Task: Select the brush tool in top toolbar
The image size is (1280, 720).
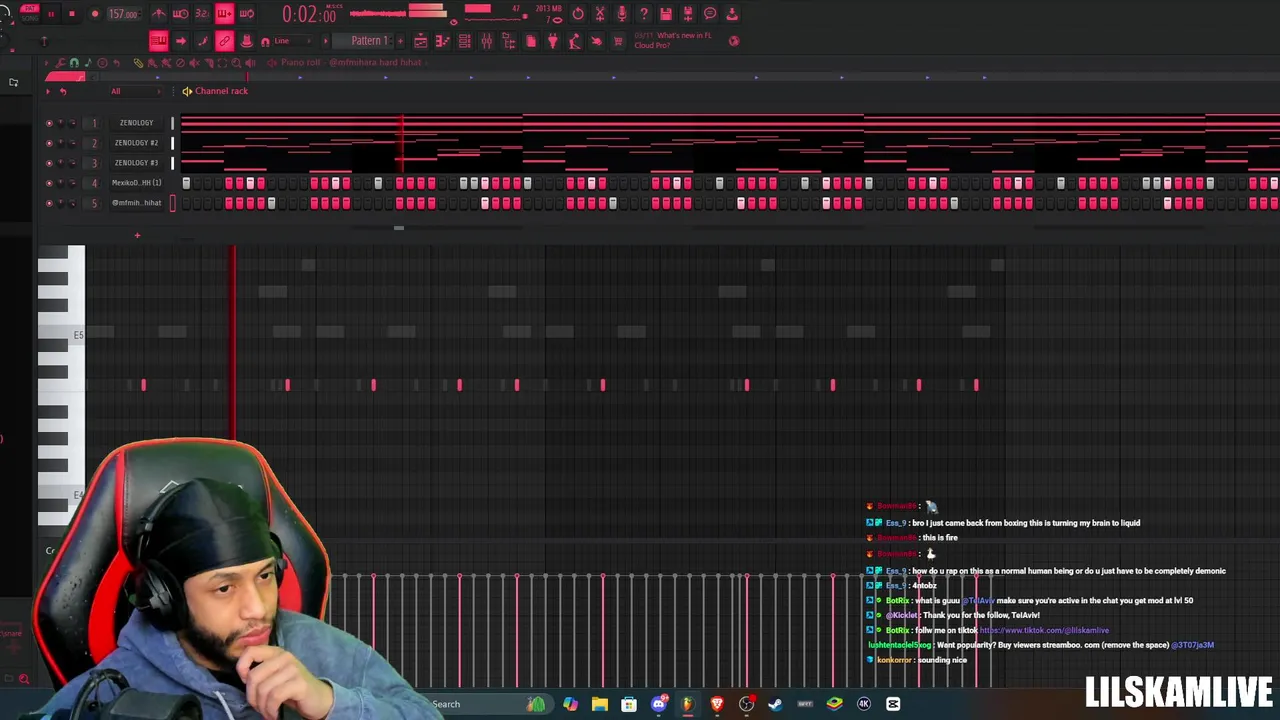Action: pyautogui.click(x=203, y=41)
